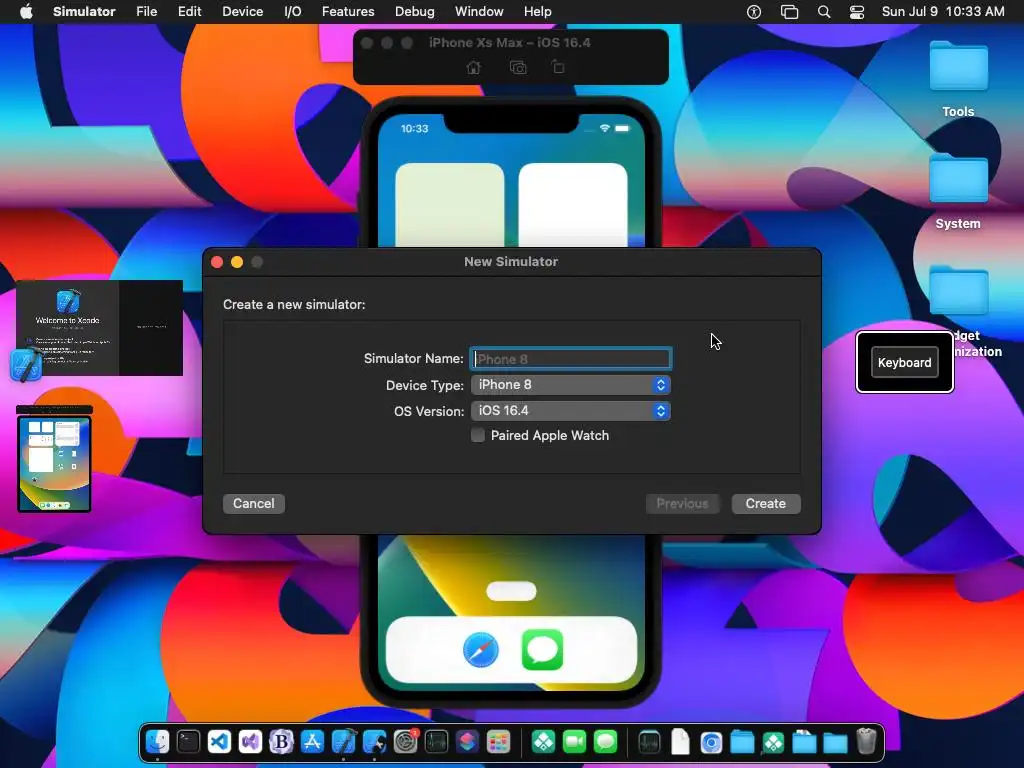This screenshot has width=1024, height=768.
Task: Launch Terminal from the Dock
Action: point(188,742)
